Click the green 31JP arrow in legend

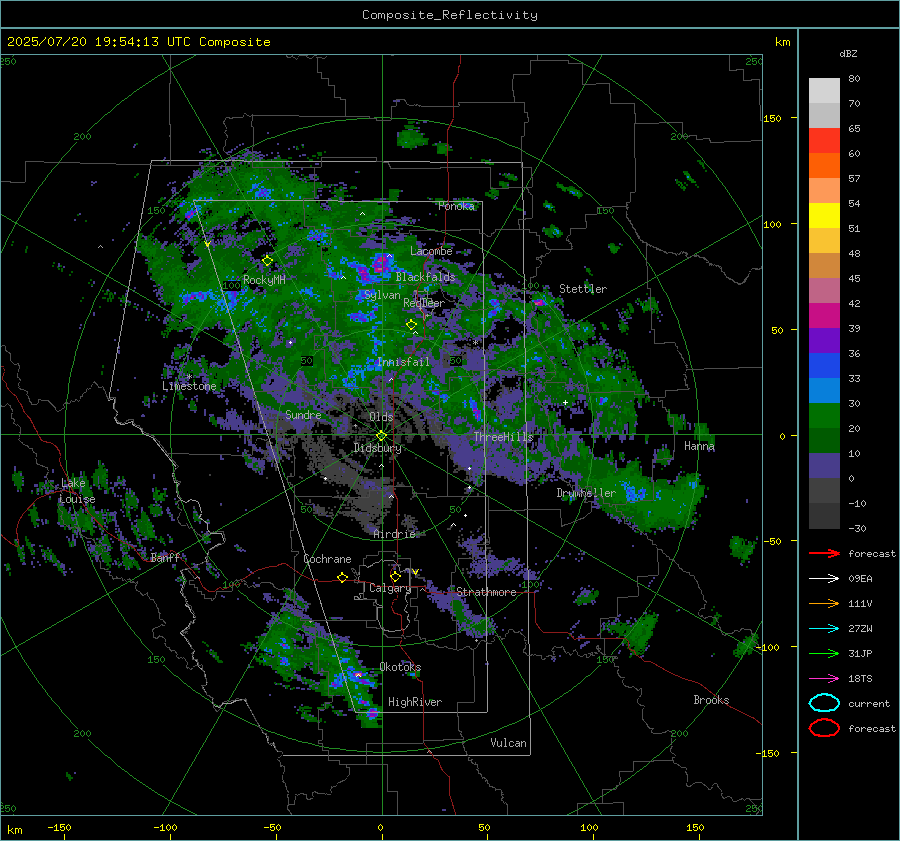click(x=824, y=653)
